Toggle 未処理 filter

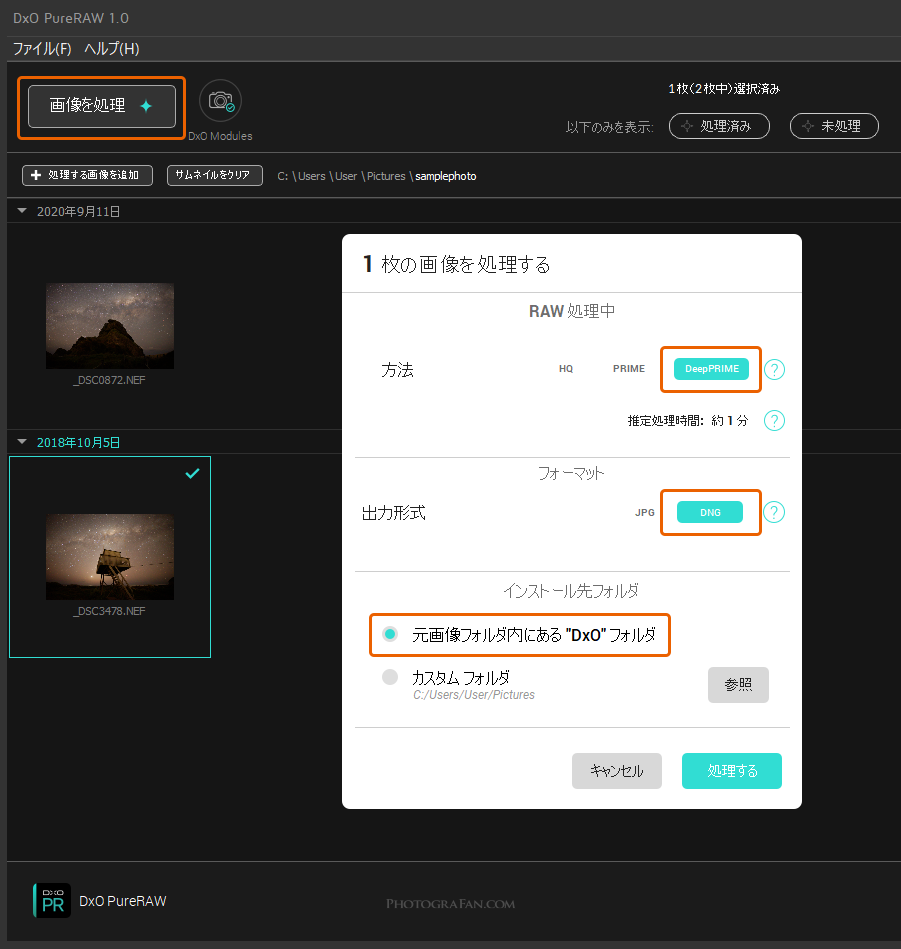(834, 126)
